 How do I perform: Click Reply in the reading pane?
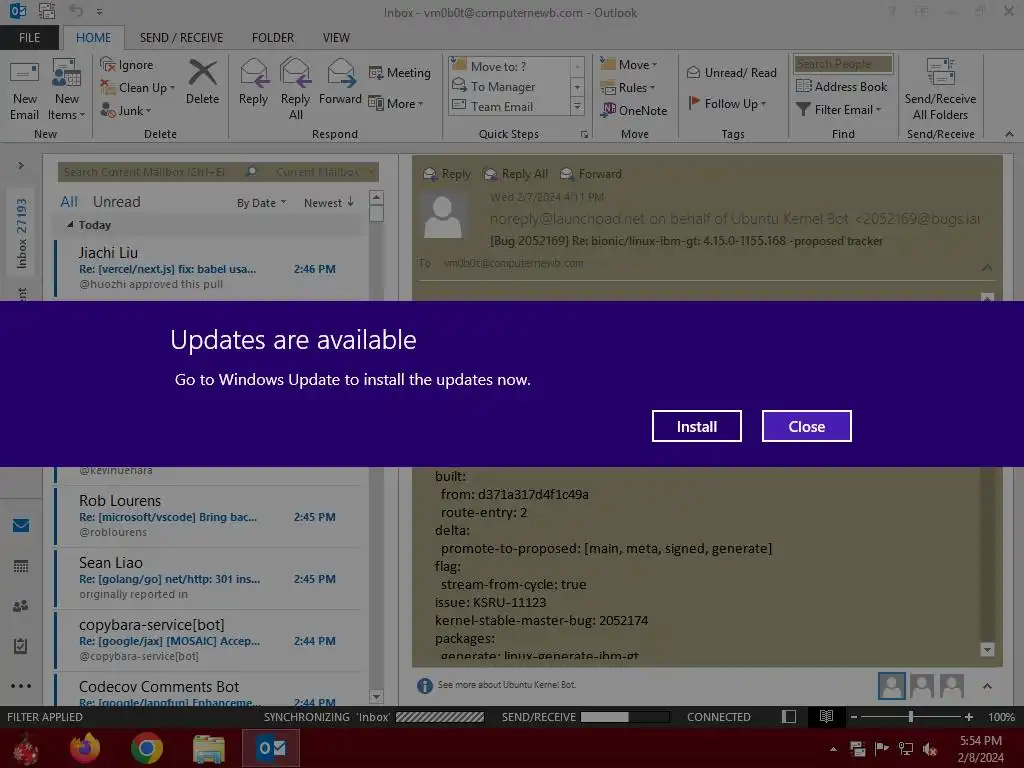[447, 174]
